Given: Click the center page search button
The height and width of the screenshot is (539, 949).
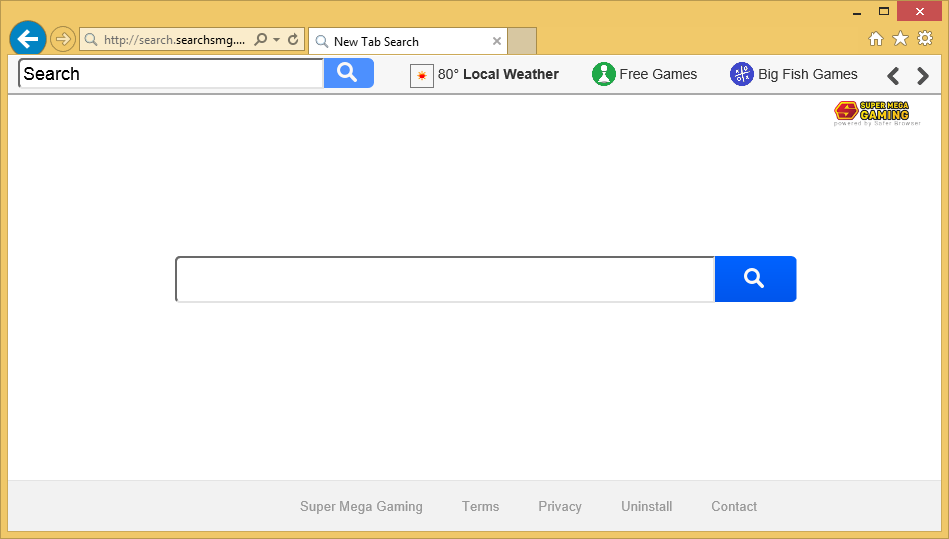Looking at the screenshot, I should (x=755, y=279).
